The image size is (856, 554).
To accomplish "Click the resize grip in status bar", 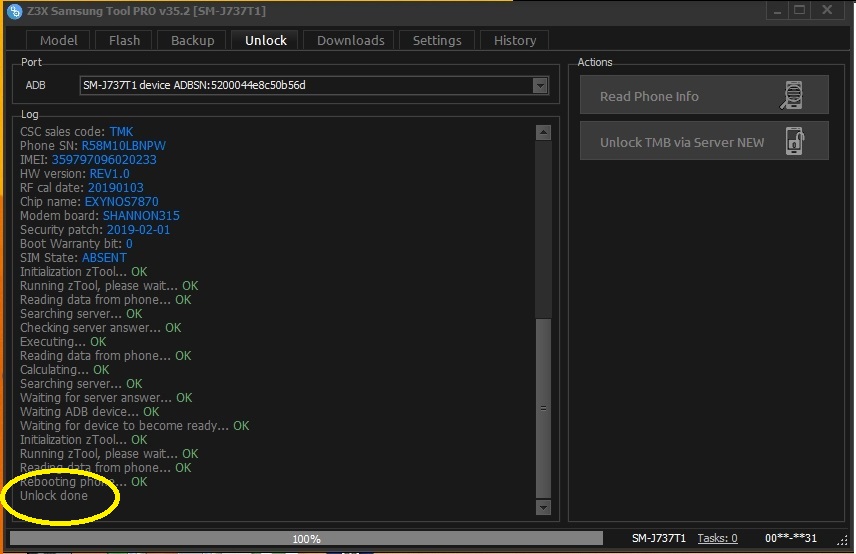I will coord(843,539).
